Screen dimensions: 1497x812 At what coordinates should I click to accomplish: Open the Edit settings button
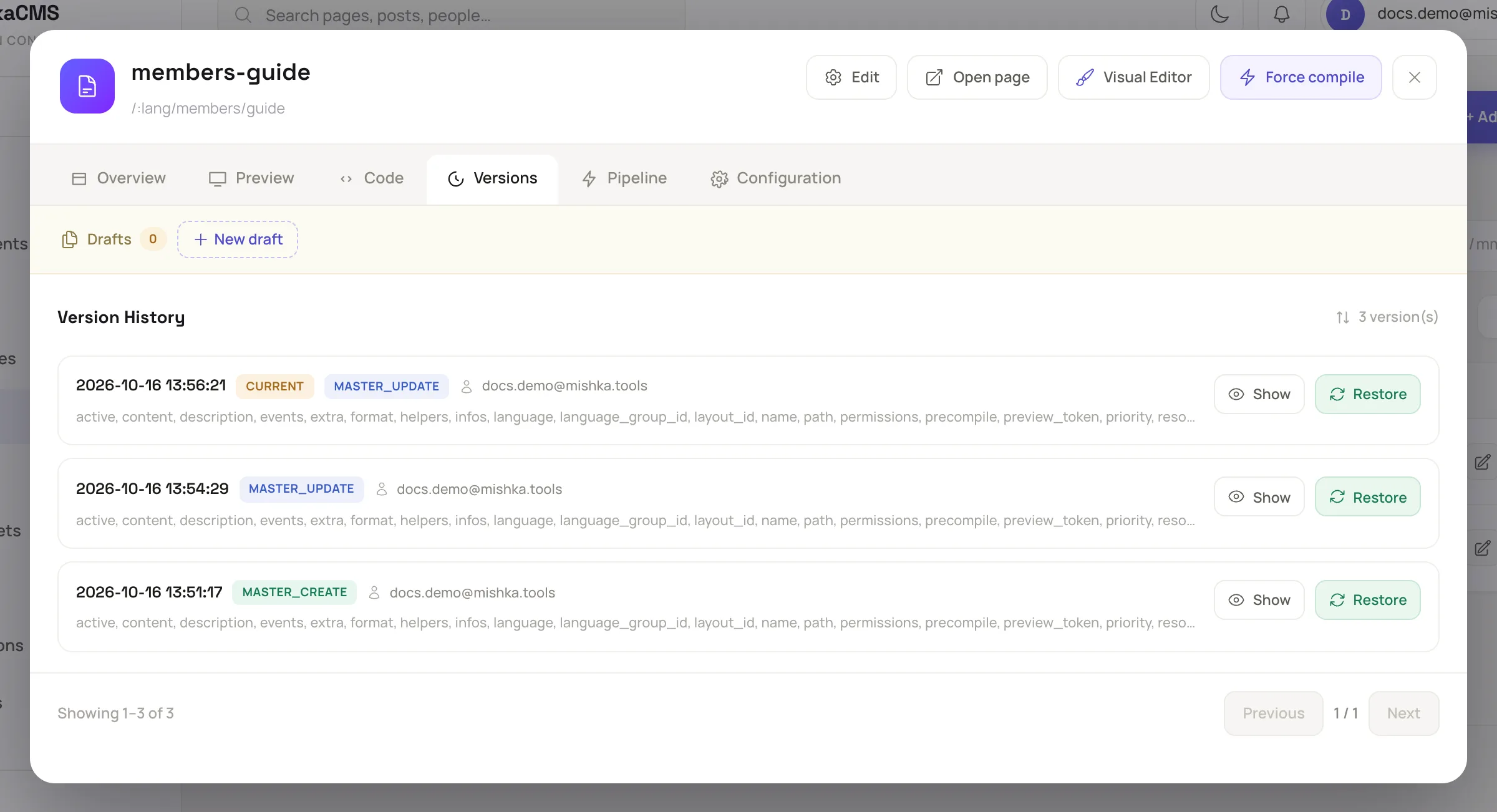(851, 77)
